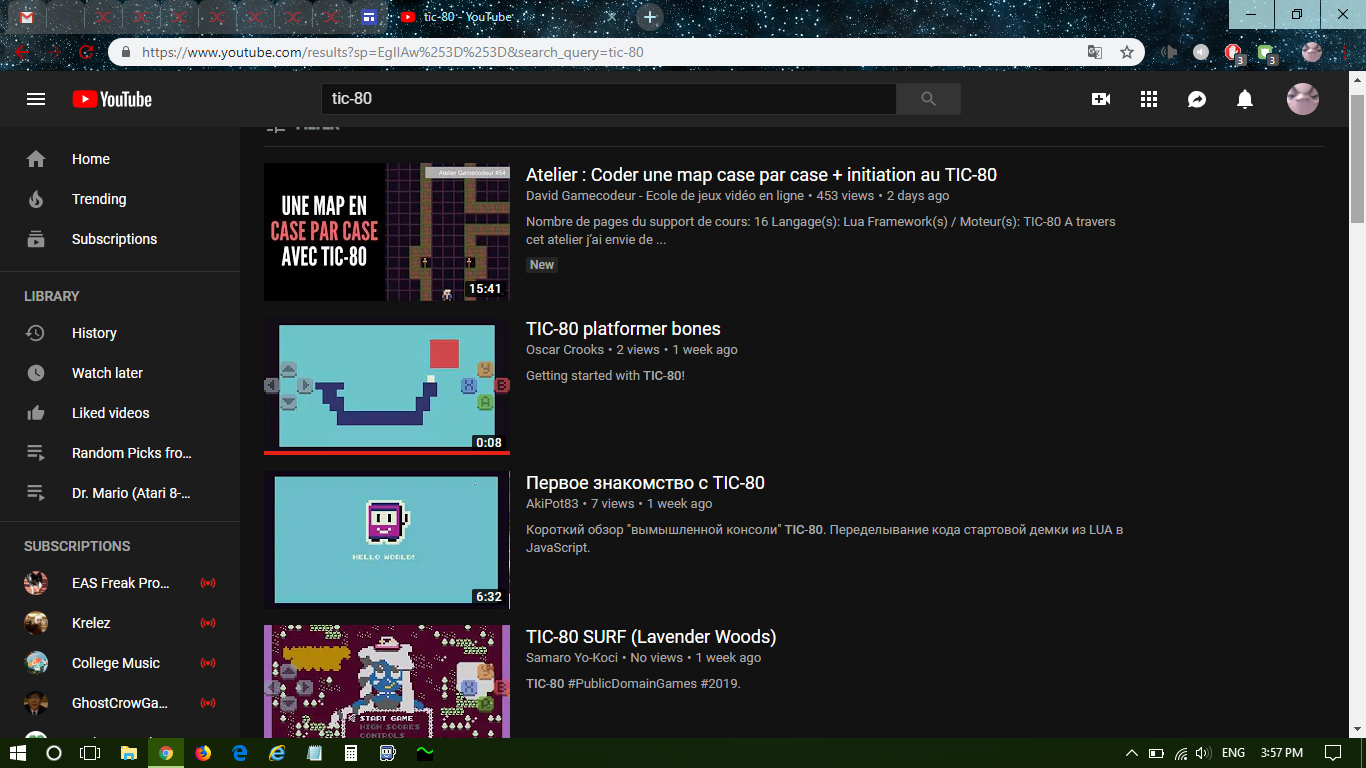Click the ENG language indicator in tray
Screen dimensions: 1366x768
pos(1234,753)
